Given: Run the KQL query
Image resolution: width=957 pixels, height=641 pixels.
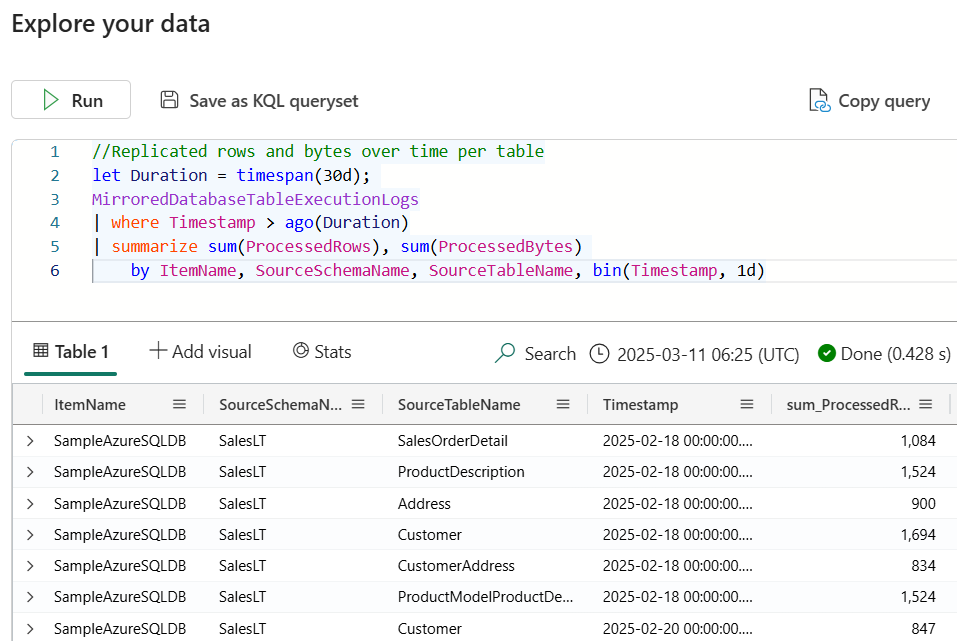Looking at the screenshot, I should point(71,100).
